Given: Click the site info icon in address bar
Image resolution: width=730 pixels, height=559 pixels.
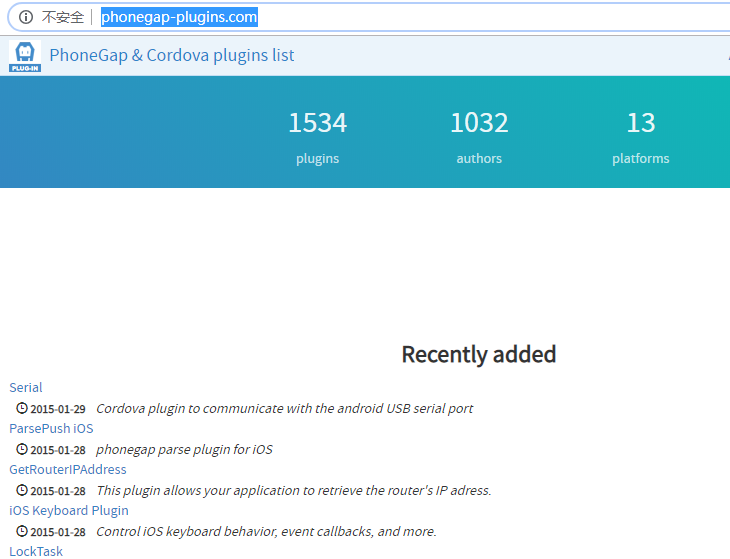Looking at the screenshot, I should pos(26,17).
